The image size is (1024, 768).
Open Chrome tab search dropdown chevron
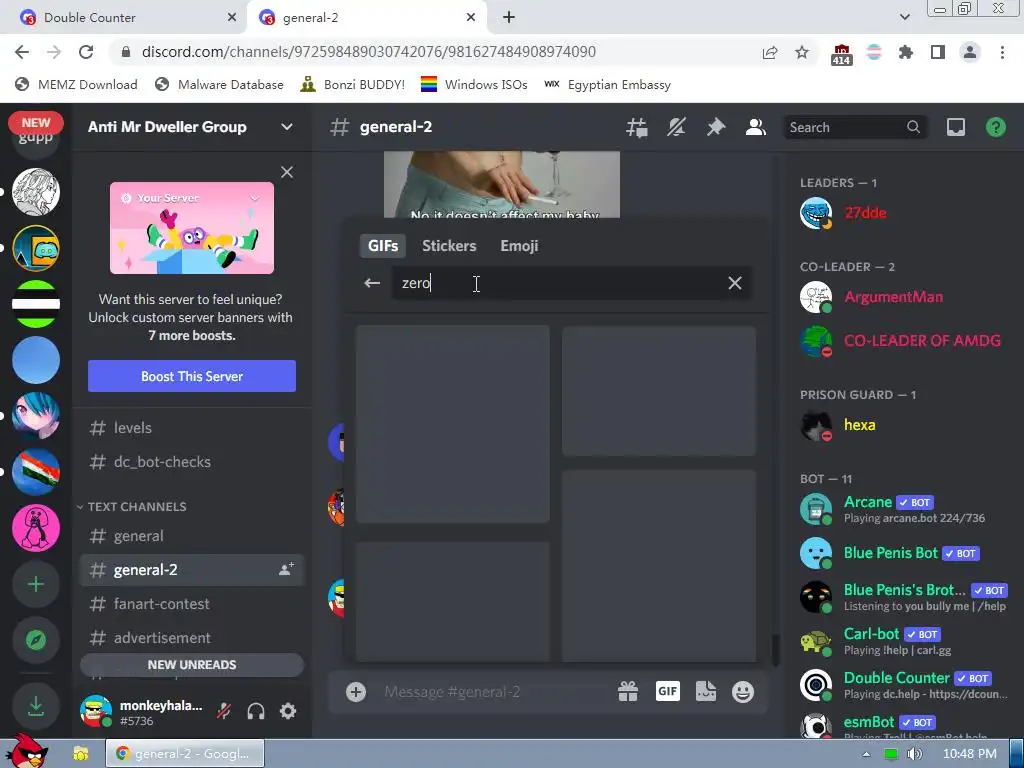coord(904,18)
